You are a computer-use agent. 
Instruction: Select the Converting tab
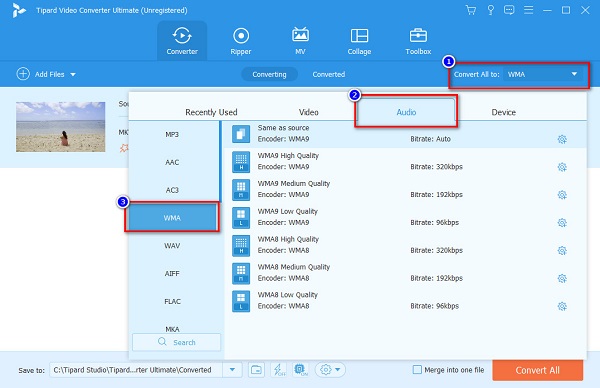pos(269,74)
